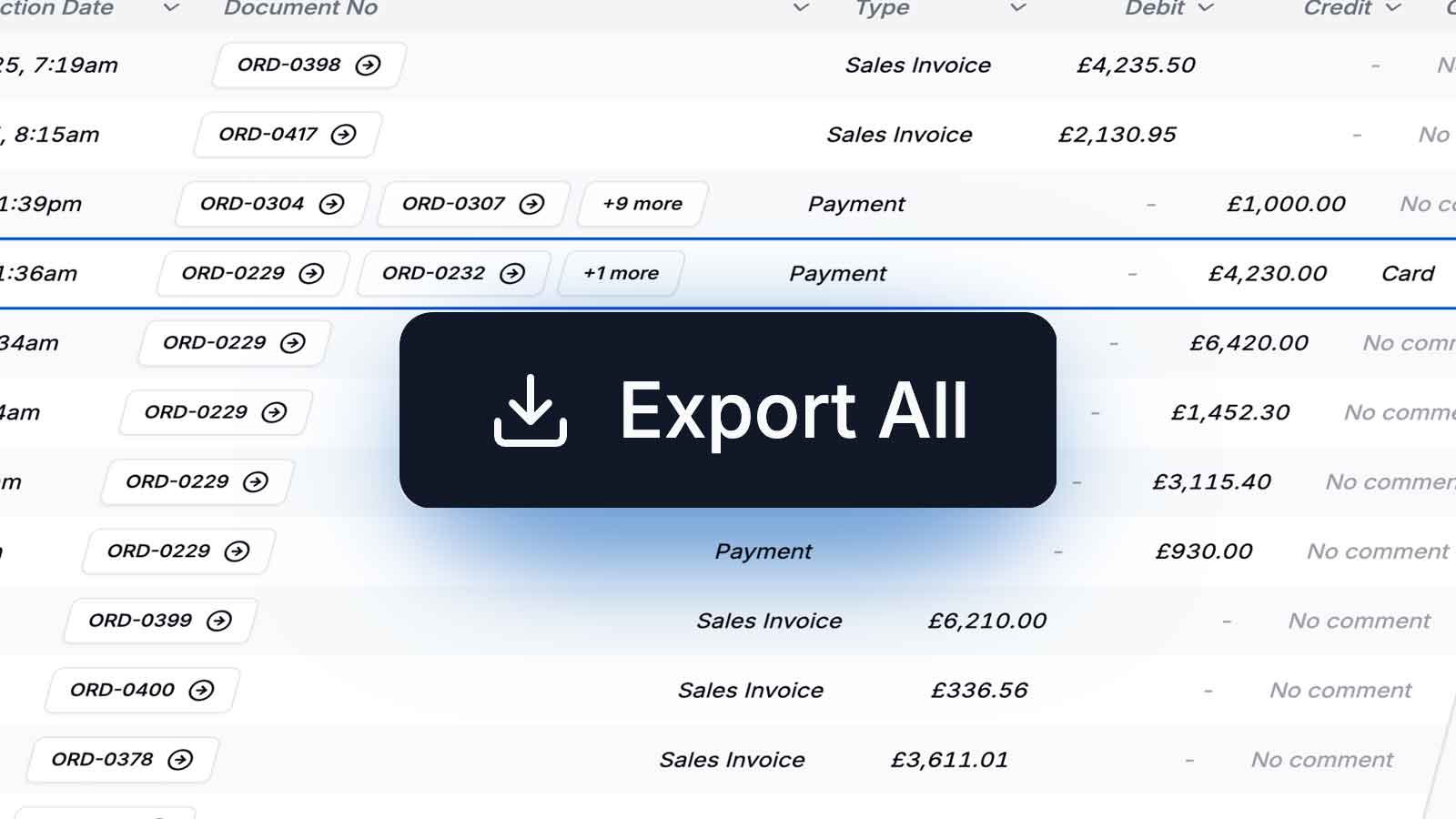Image resolution: width=1456 pixels, height=819 pixels.
Task: Open the arrow icon on ORD-0304
Action: (x=331, y=204)
